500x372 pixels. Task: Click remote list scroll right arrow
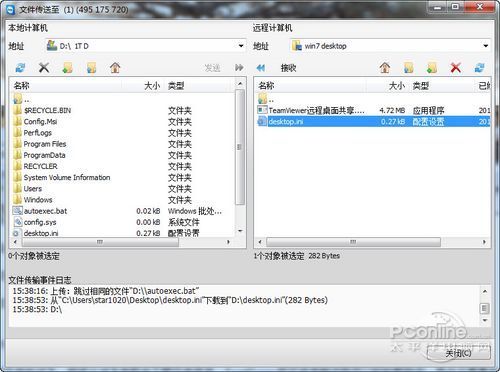[484, 242]
